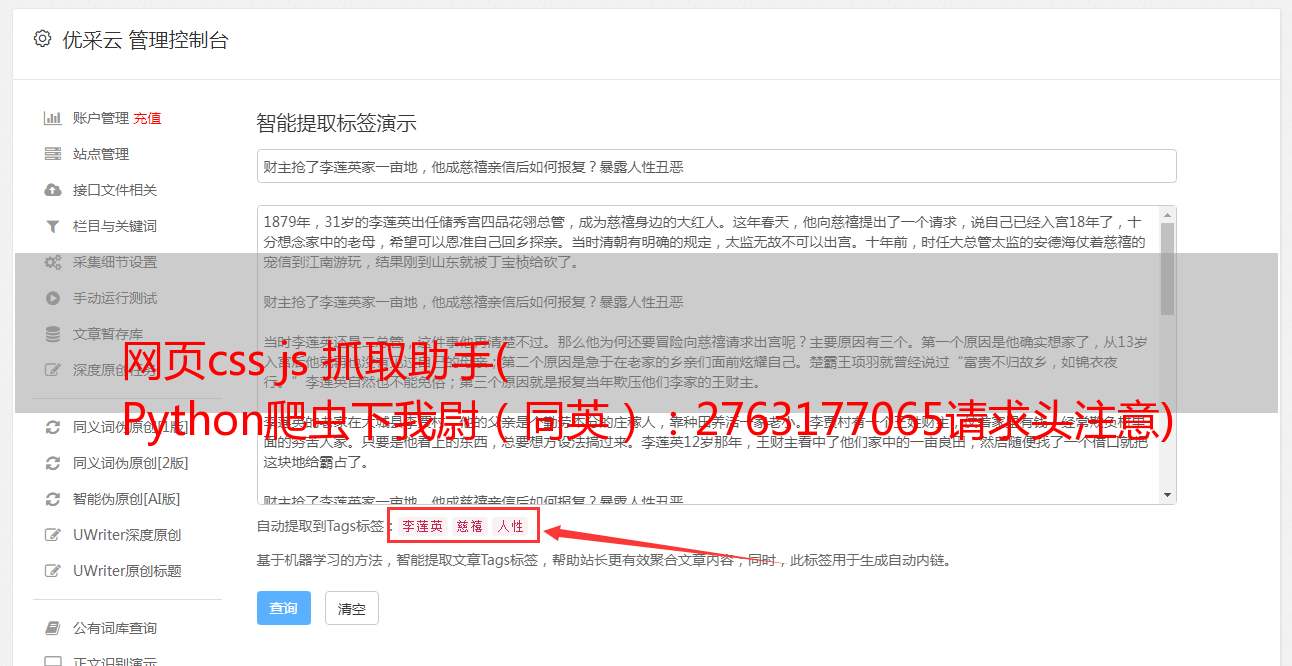Click the 李莲英 extracted tag
Image resolution: width=1292 pixels, height=666 pixels.
[423, 526]
